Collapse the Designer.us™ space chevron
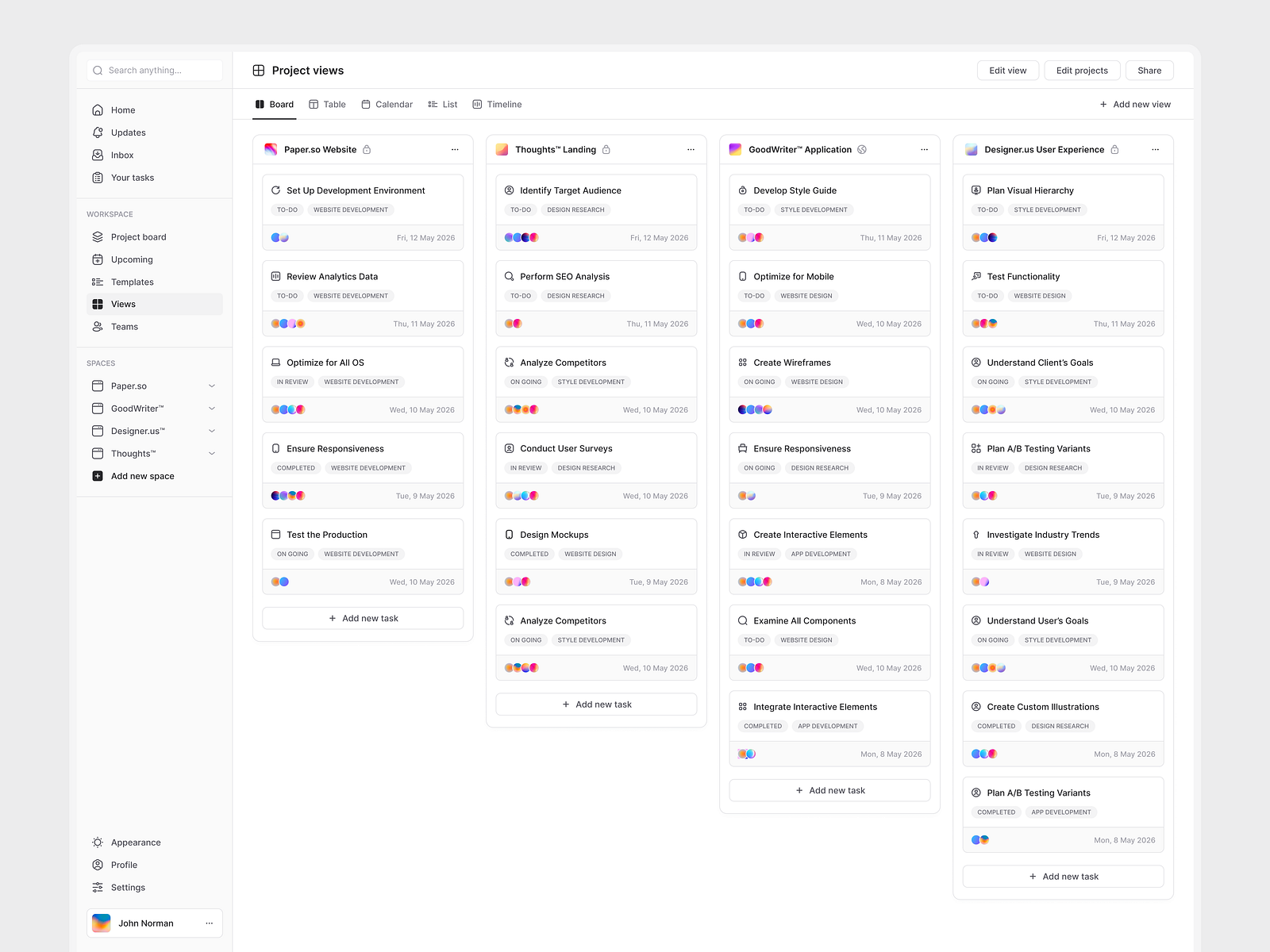Viewport: 1270px width, 952px height. click(x=211, y=431)
